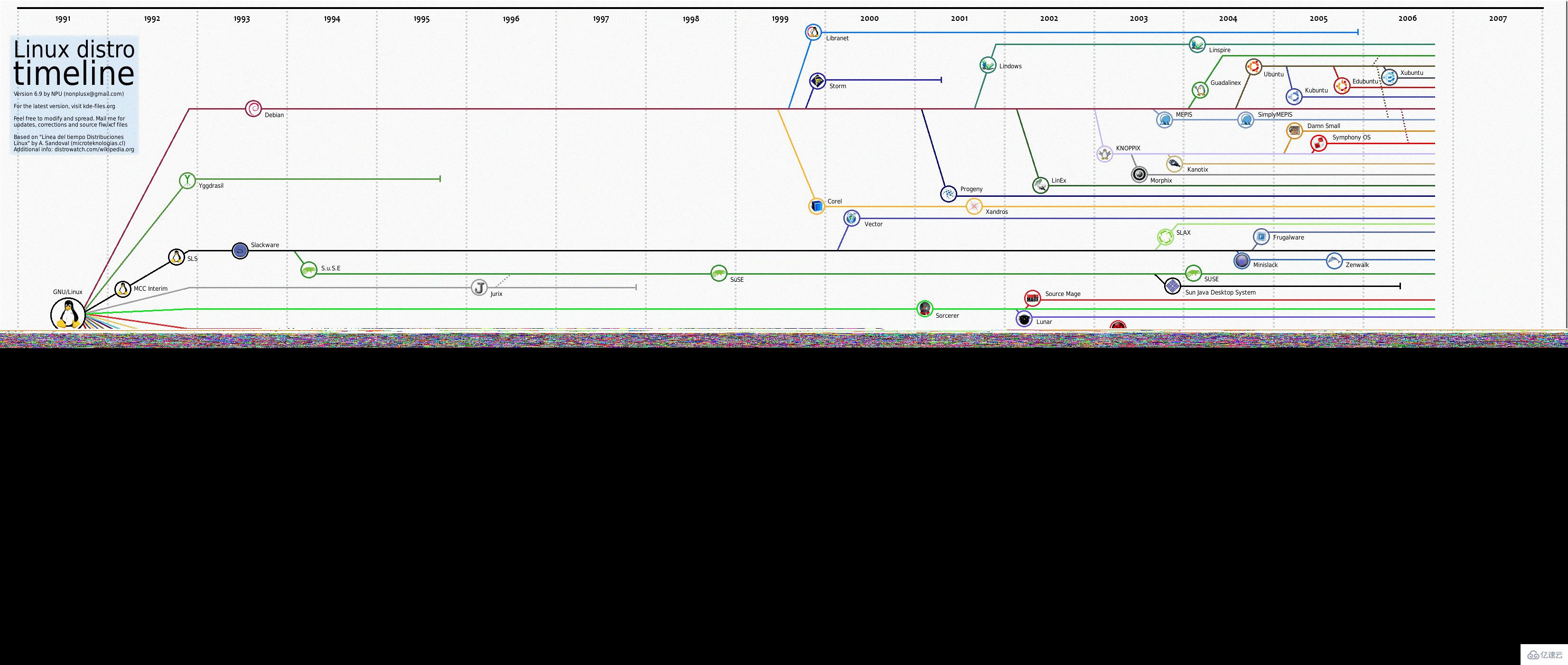Viewport: 1568px width, 665px height.
Task: Select the Yggdrasil distro icon
Action: tap(187, 180)
